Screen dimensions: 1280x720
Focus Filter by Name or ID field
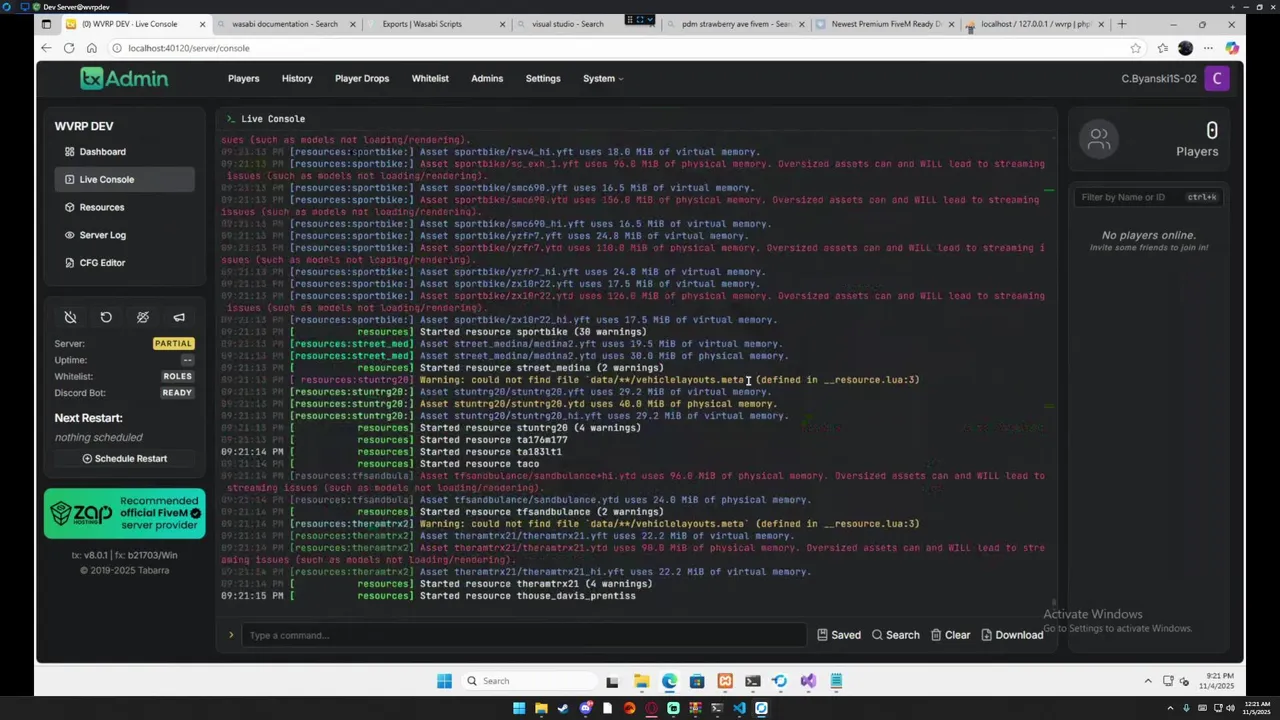1149,197
